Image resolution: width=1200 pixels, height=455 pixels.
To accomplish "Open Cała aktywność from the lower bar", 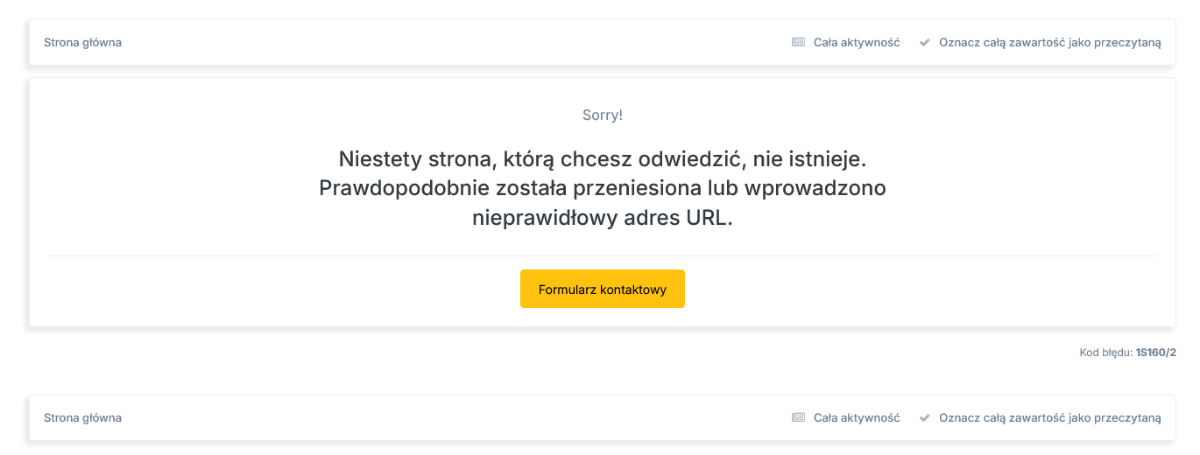I will [856, 418].
